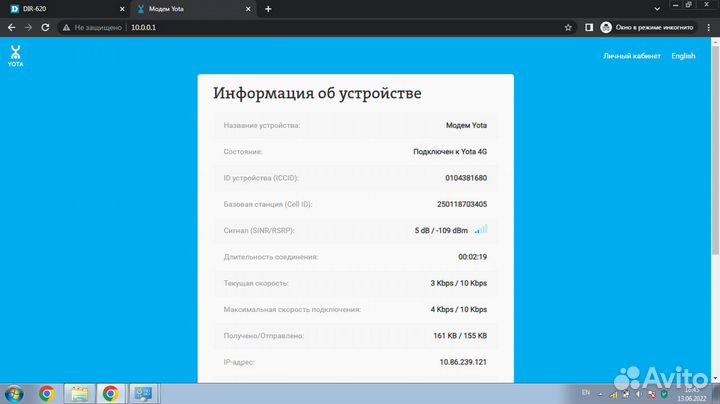
Task: Reload the page with refresh icon
Action: [45, 28]
